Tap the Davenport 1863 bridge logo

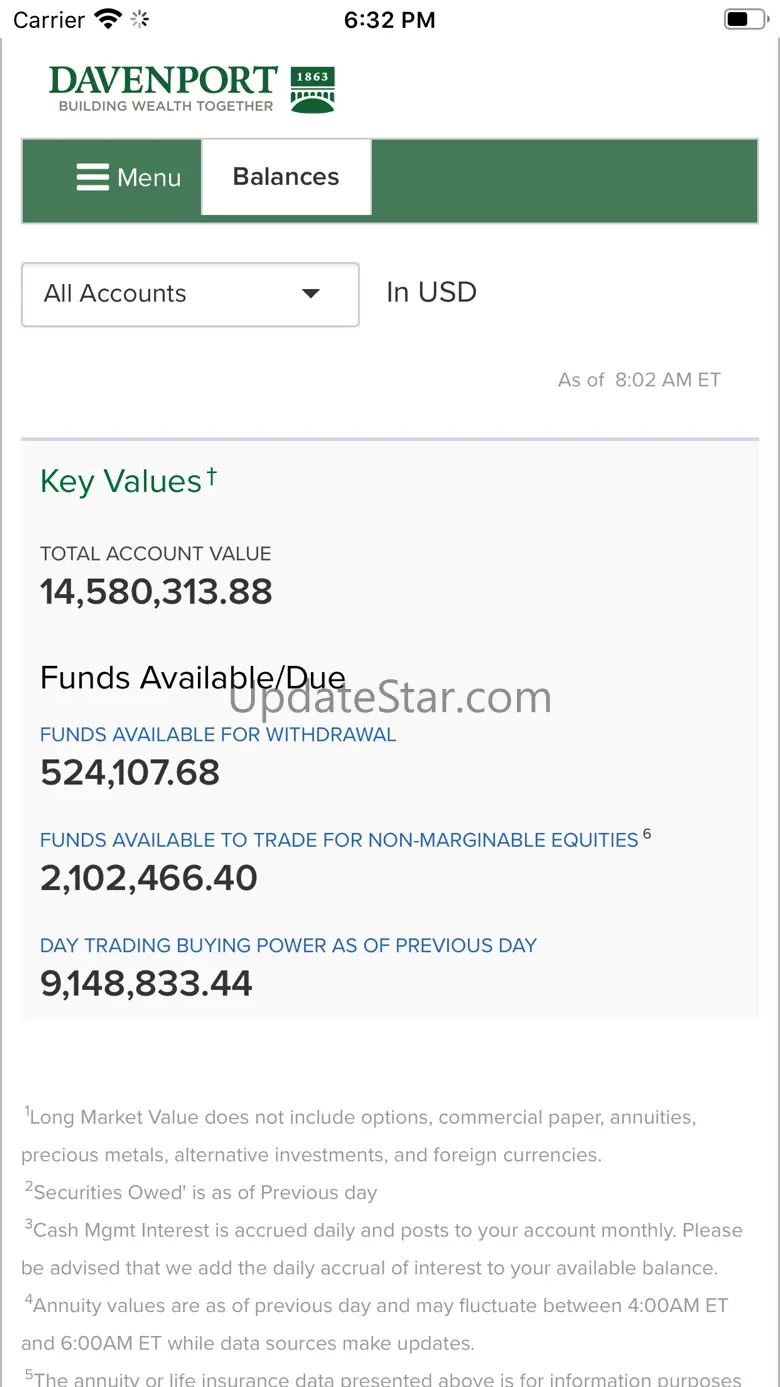[312, 89]
